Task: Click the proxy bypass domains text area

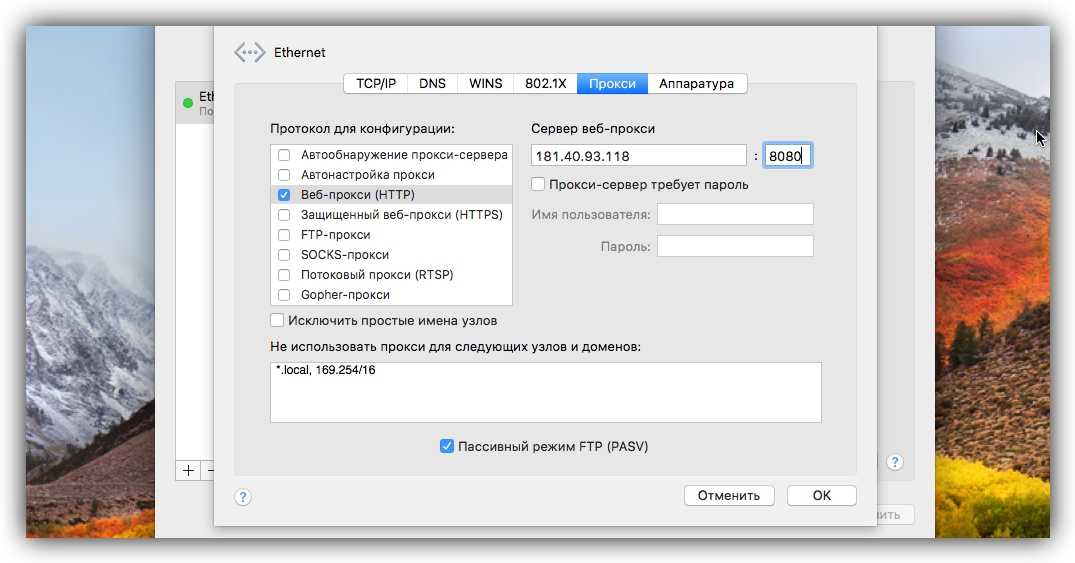Action: pos(545,392)
